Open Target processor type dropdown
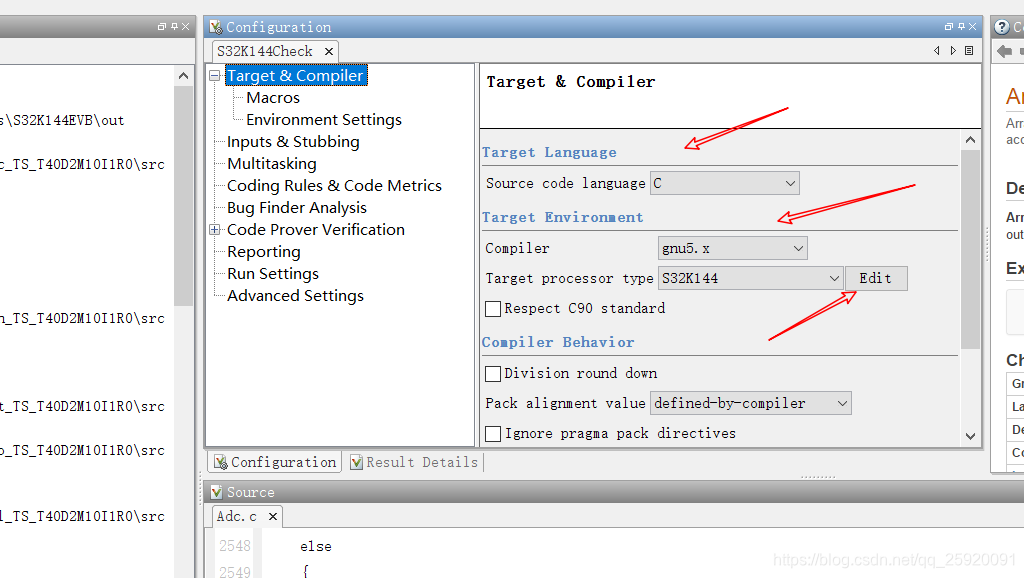This screenshot has height=578, width=1024. pyautogui.click(x=750, y=278)
